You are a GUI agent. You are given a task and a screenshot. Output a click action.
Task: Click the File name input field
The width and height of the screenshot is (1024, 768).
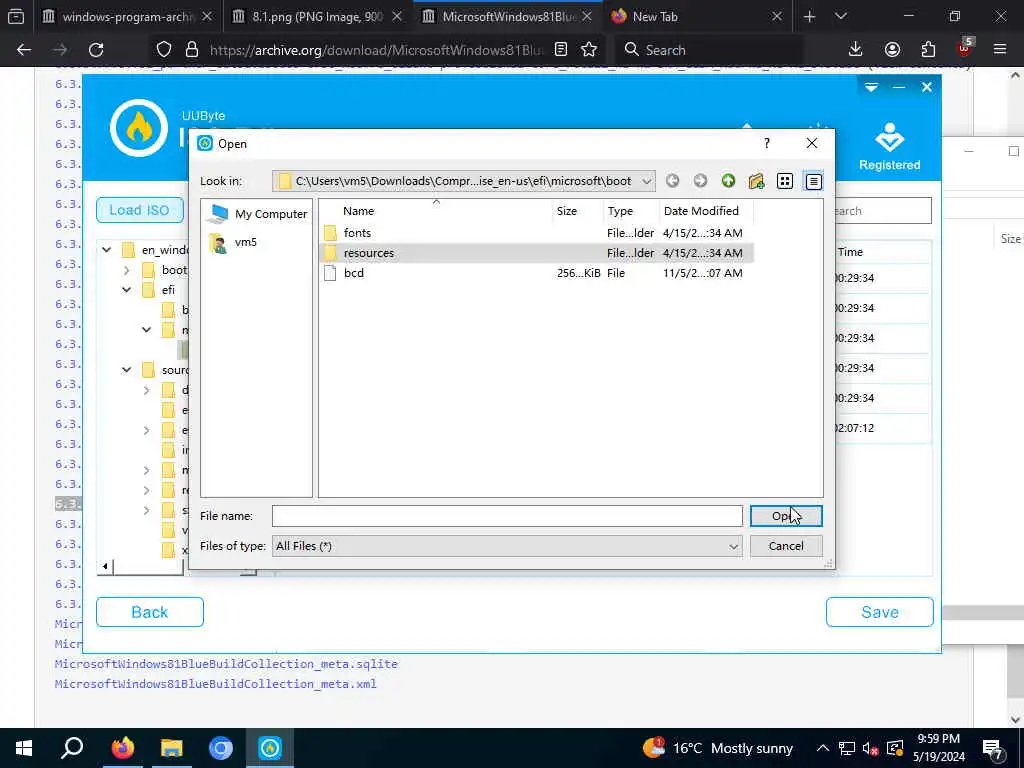pos(507,516)
